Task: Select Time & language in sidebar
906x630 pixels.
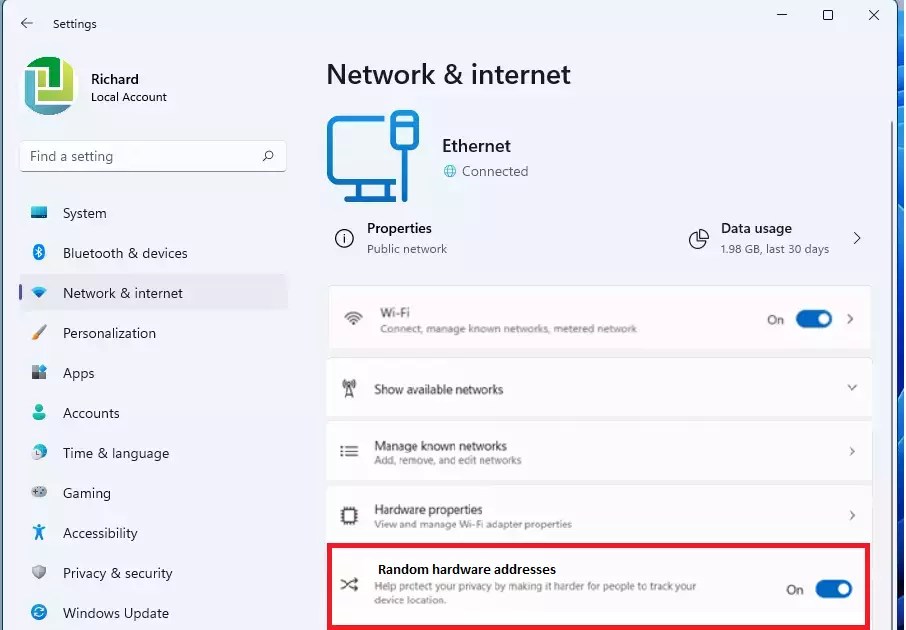Action: [x=116, y=453]
